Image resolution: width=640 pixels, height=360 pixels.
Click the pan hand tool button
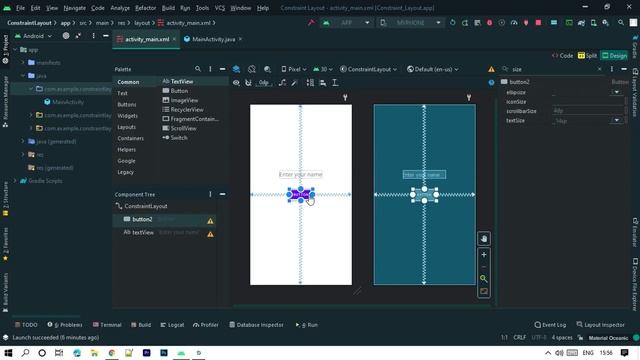[484, 239]
